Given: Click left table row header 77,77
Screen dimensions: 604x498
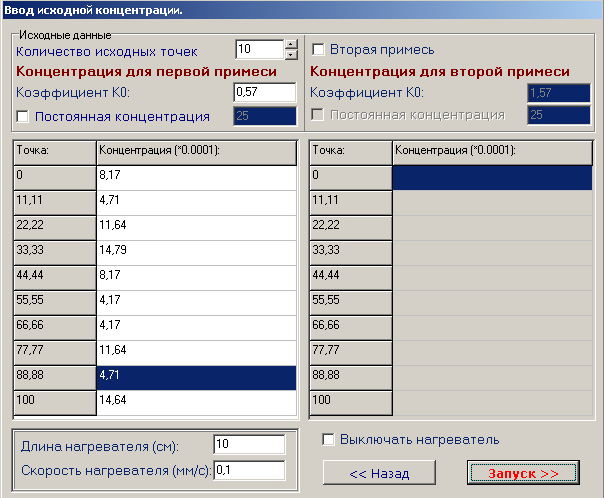Looking at the screenshot, I should tap(55, 353).
